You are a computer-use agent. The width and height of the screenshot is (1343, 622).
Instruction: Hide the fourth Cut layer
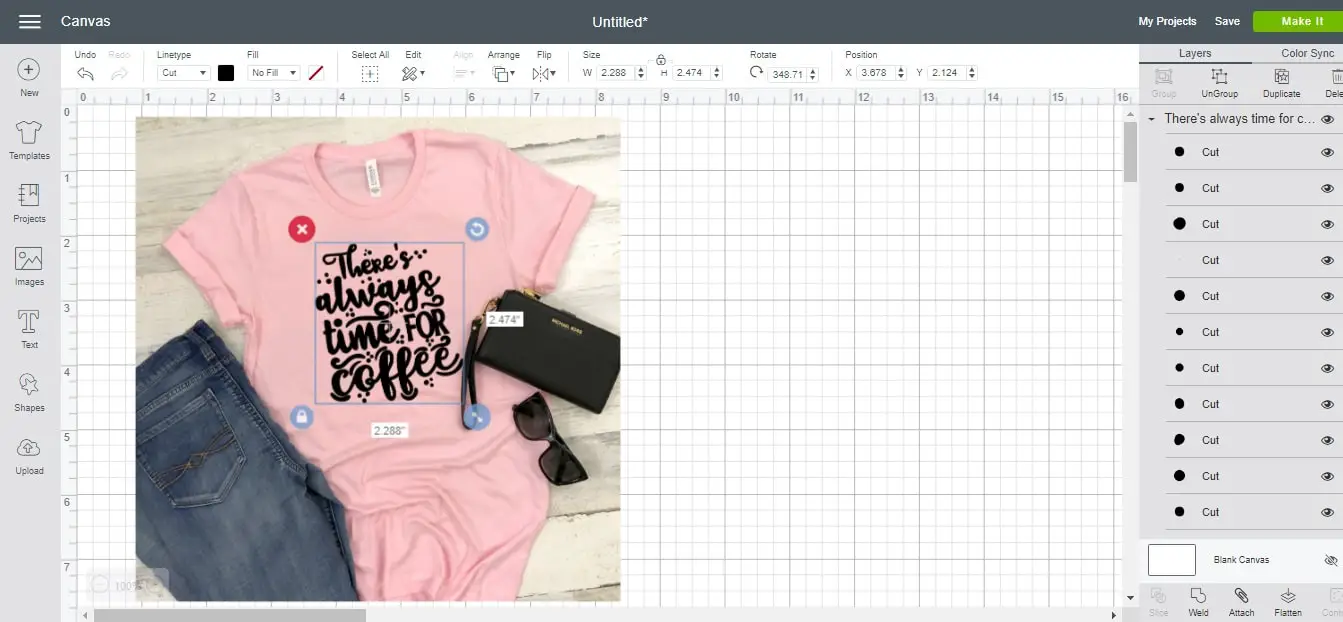click(x=1328, y=260)
